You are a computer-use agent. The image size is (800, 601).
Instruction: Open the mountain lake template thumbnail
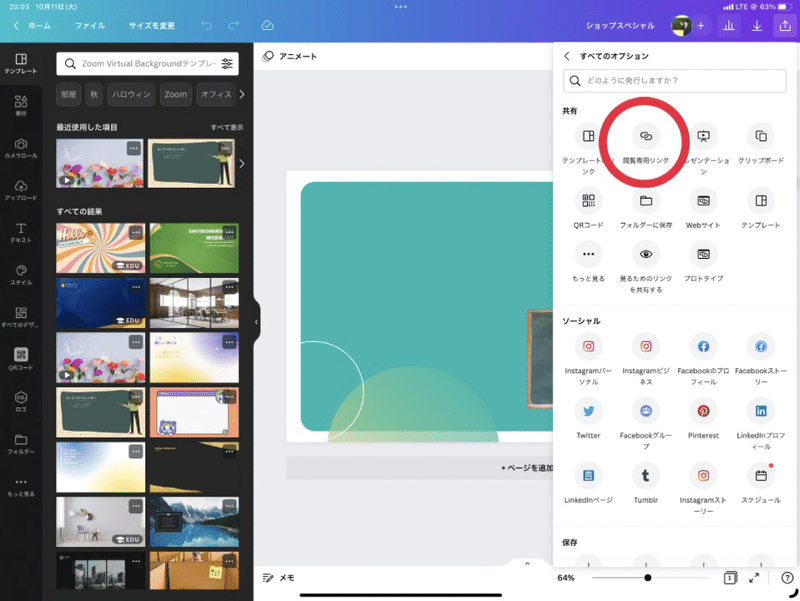(x=194, y=522)
